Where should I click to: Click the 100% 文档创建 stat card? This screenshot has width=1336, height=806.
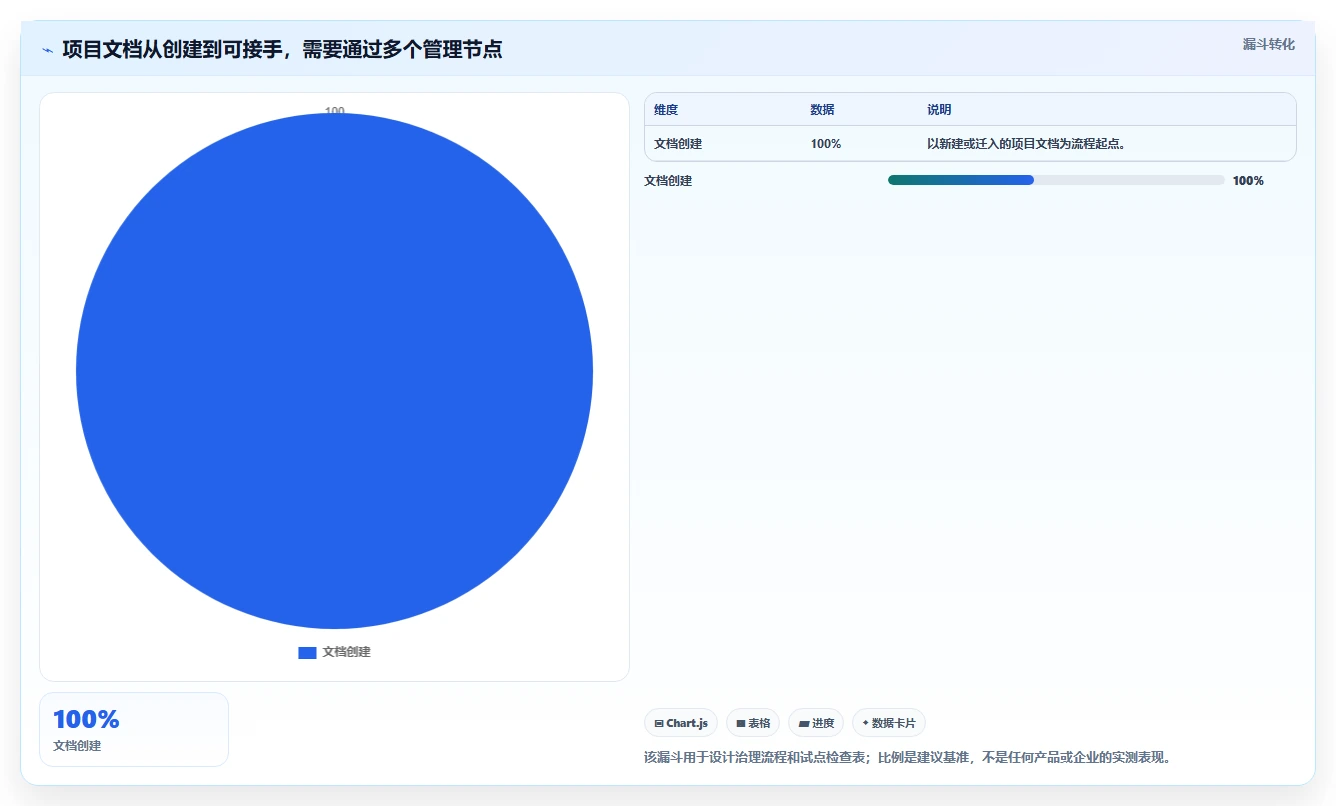click(x=134, y=729)
